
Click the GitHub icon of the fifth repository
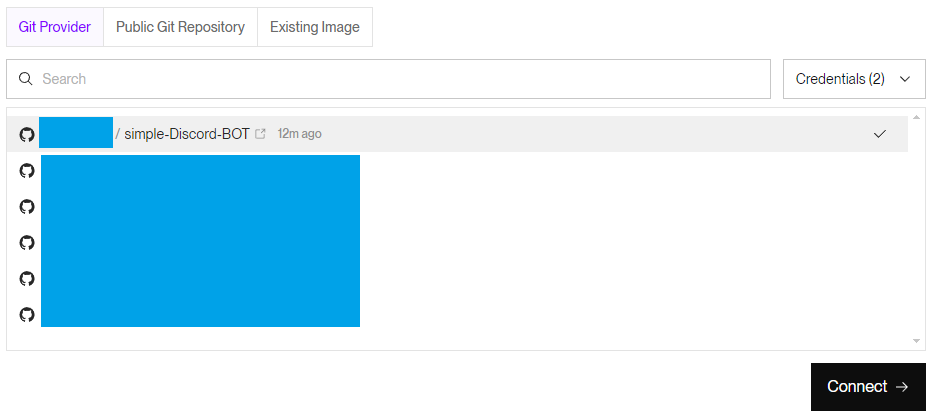pos(27,279)
